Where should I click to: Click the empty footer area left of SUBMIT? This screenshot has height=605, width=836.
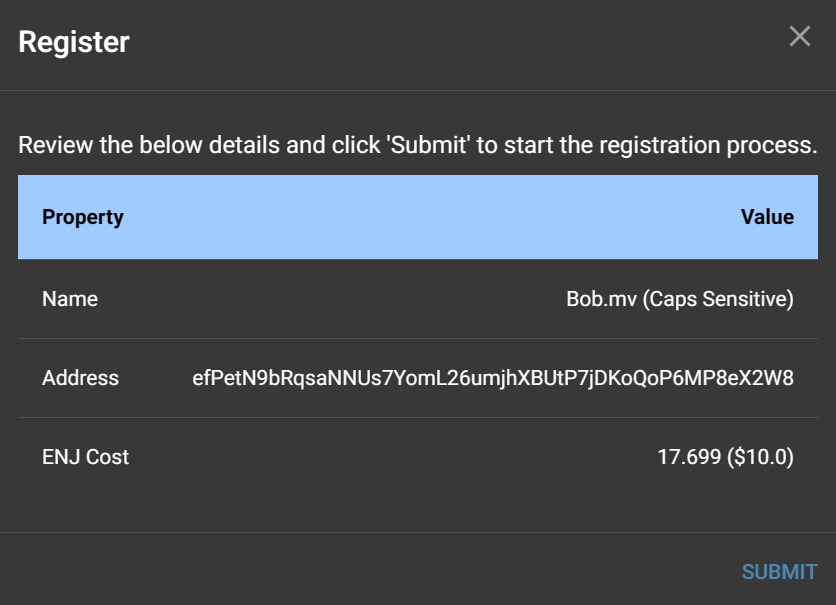click(350, 570)
